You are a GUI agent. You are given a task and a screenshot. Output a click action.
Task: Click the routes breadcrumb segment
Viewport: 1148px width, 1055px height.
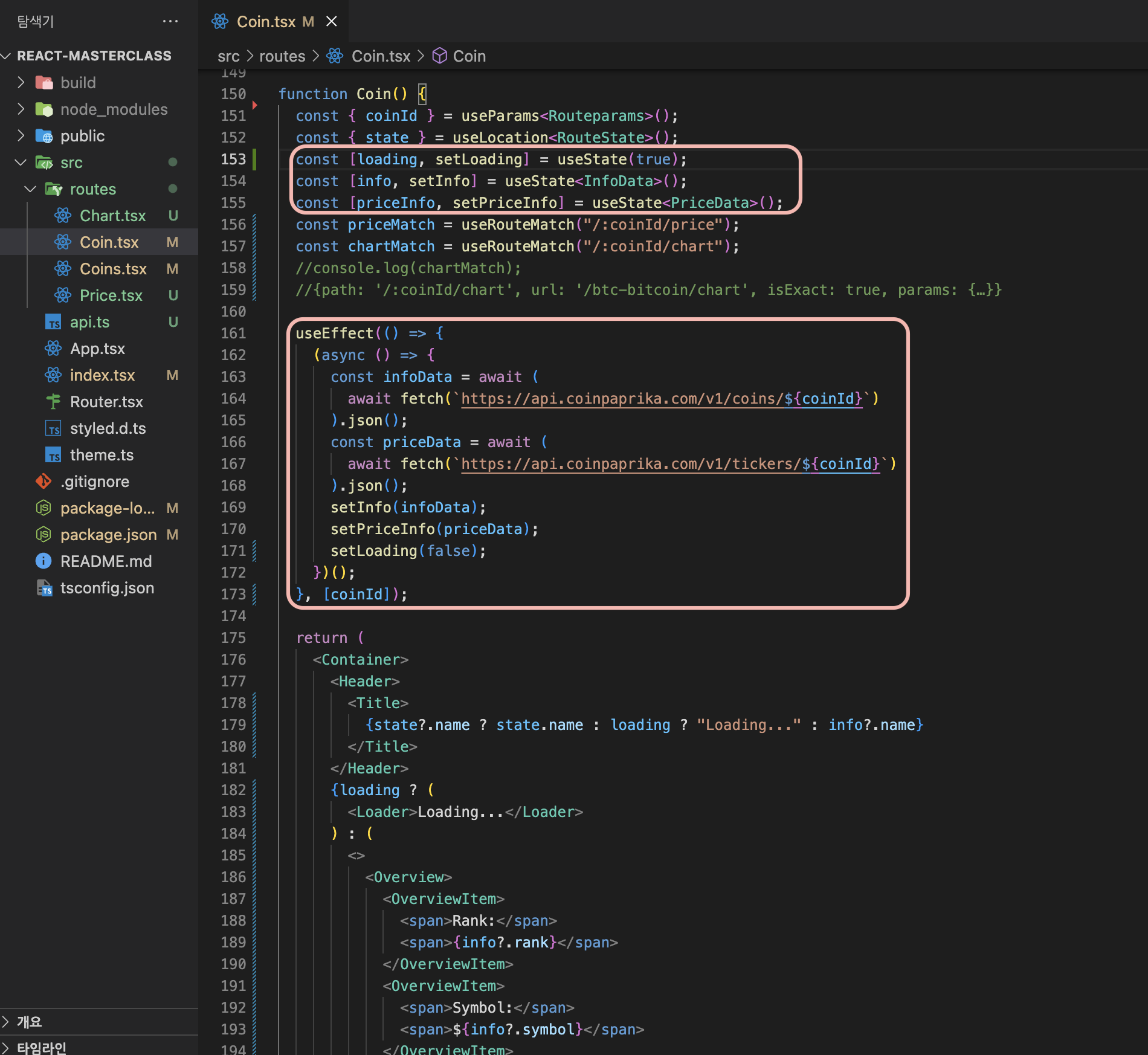click(x=282, y=56)
